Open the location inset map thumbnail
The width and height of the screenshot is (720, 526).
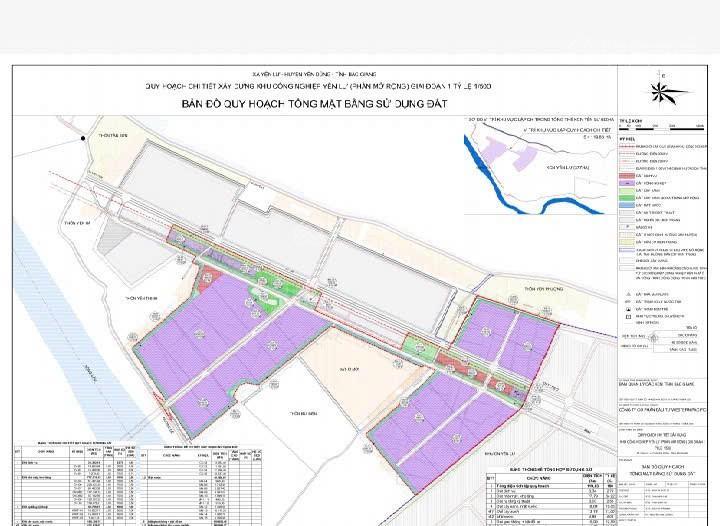[x=540, y=165]
